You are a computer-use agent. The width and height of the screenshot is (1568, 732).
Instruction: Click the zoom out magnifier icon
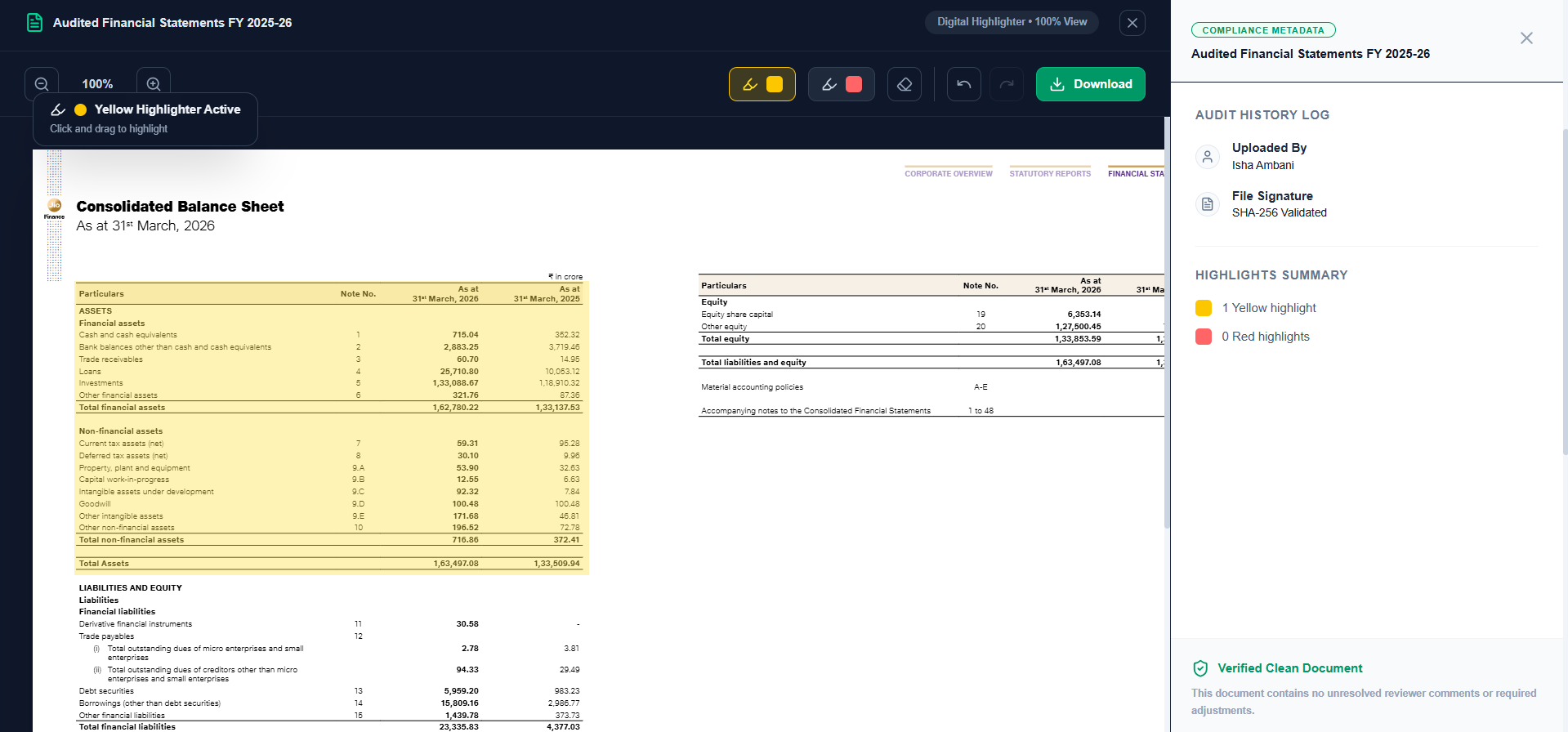(42, 84)
